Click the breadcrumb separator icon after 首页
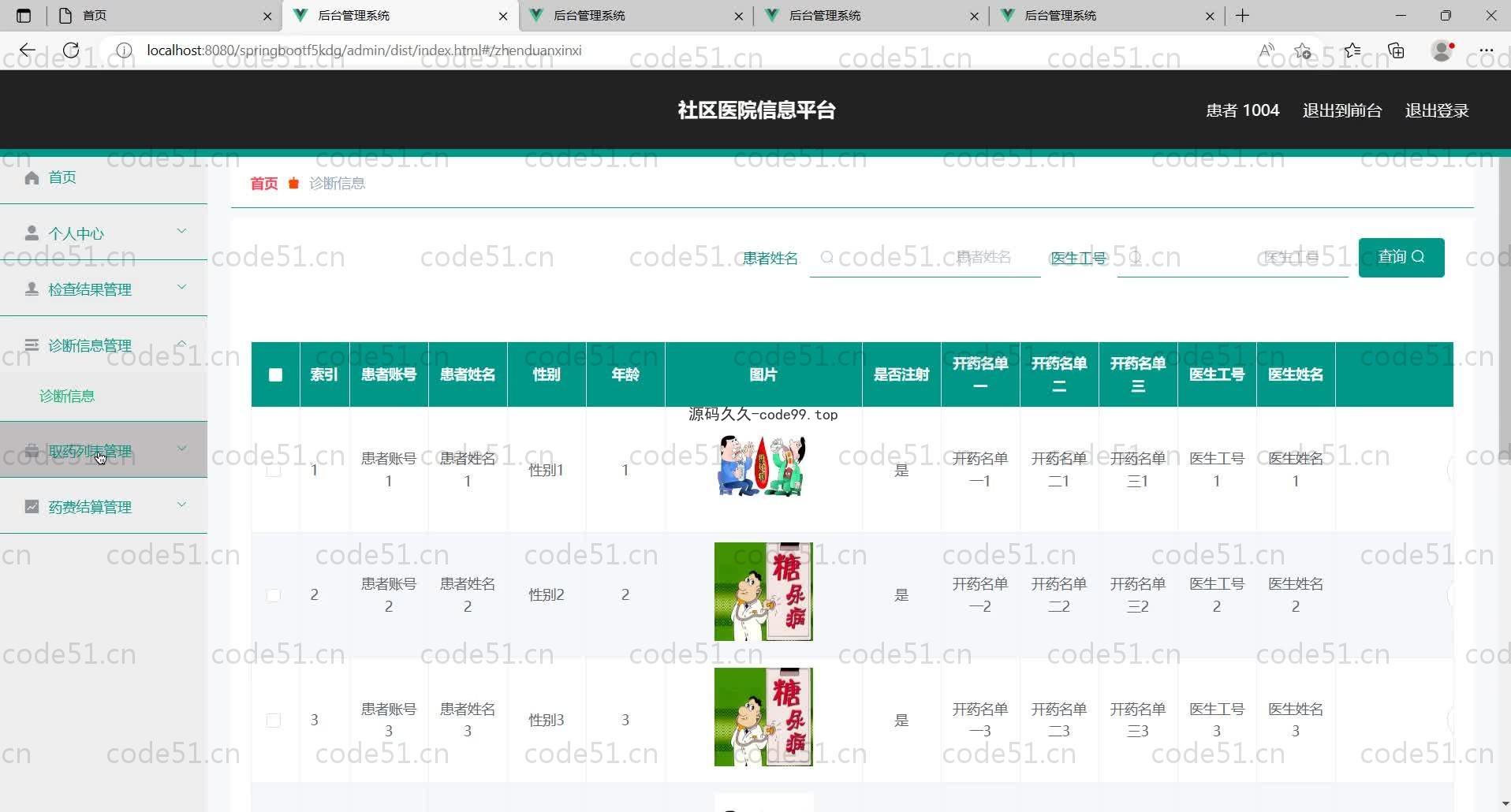The image size is (1511, 812). coord(293,184)
